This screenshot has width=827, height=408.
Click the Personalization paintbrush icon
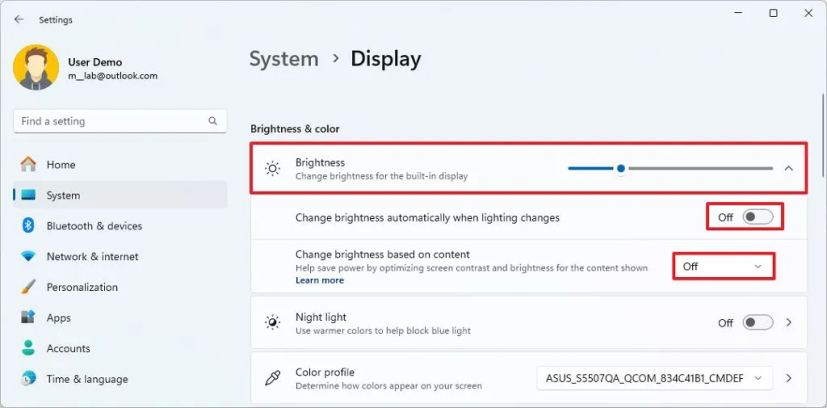pos(28,287)
